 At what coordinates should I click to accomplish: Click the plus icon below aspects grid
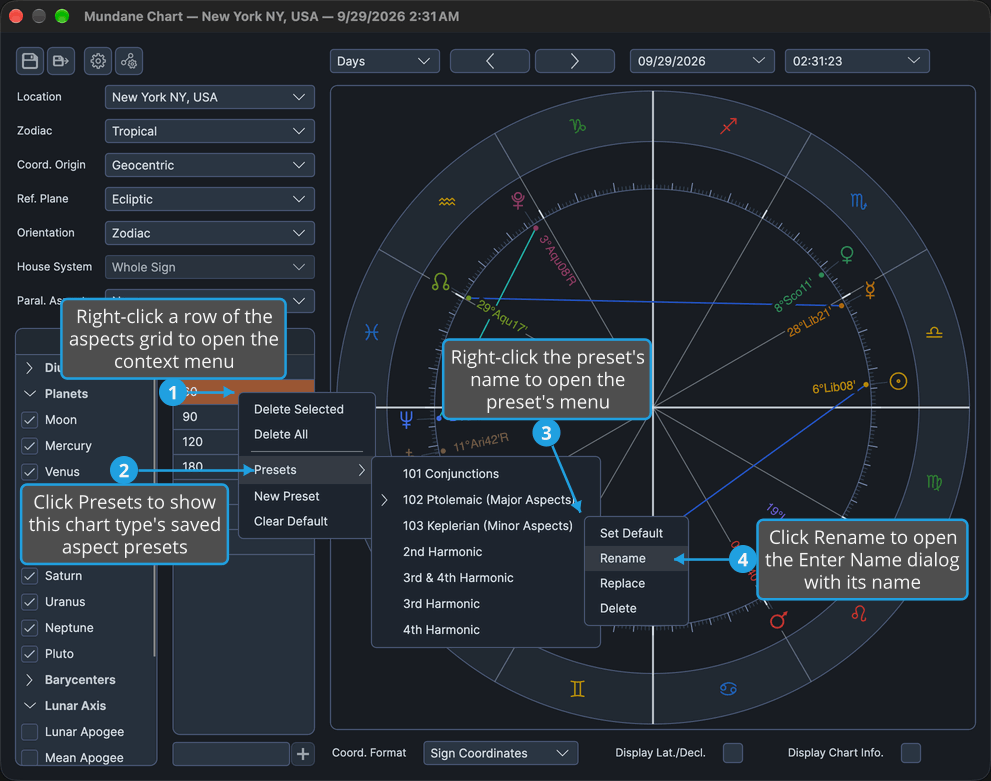coord(303,754)
